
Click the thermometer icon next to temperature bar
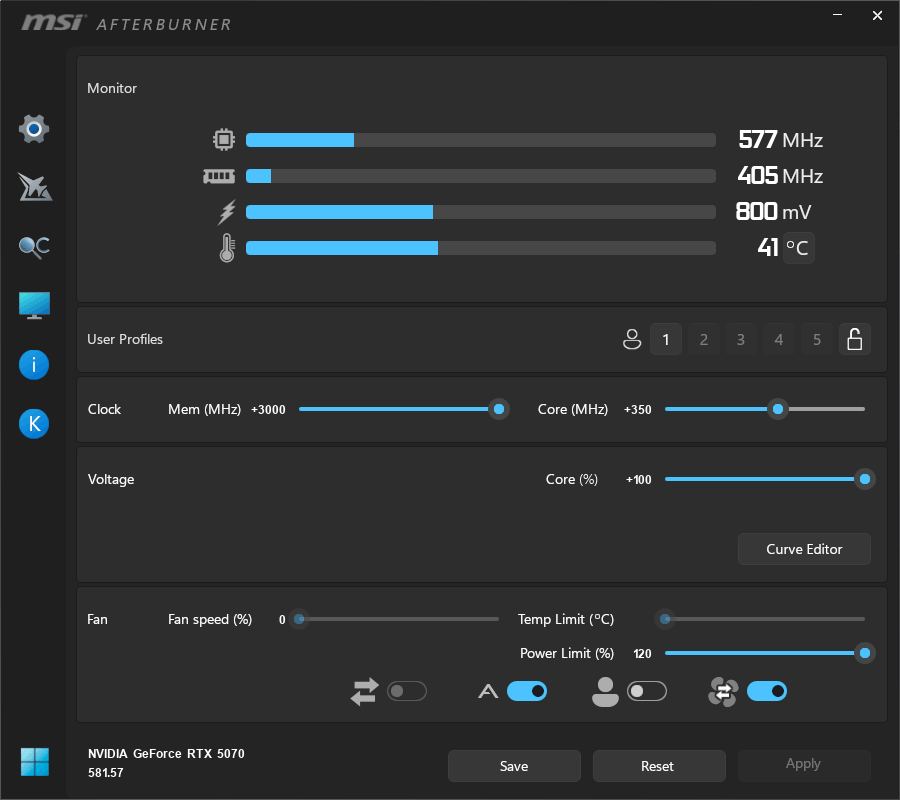226,247
